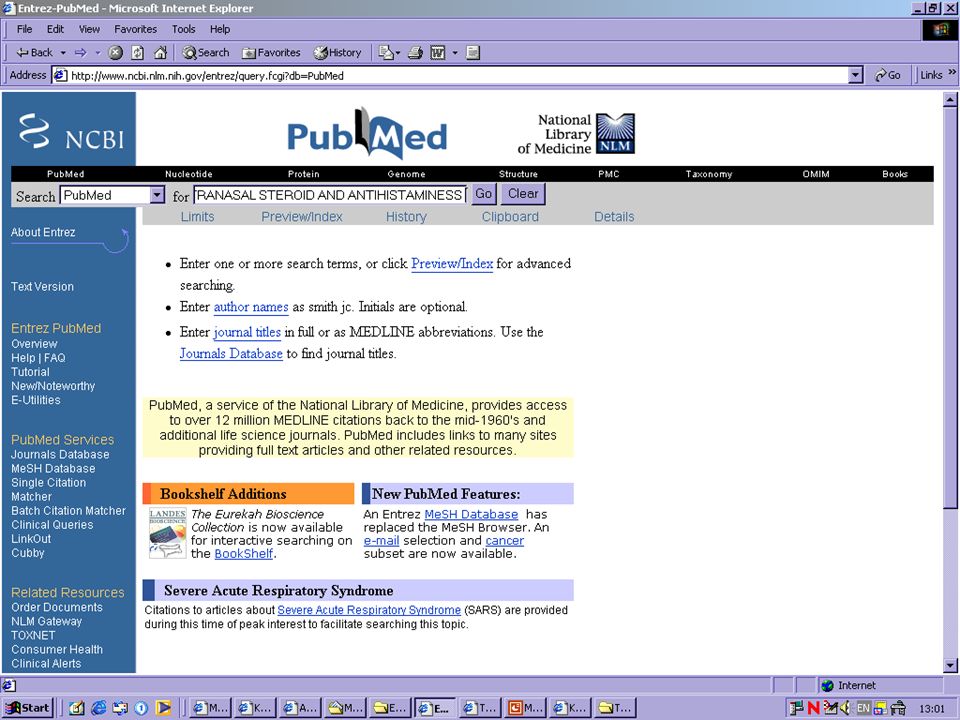Click the Show Desktop quick launch icon

[77, 708]
